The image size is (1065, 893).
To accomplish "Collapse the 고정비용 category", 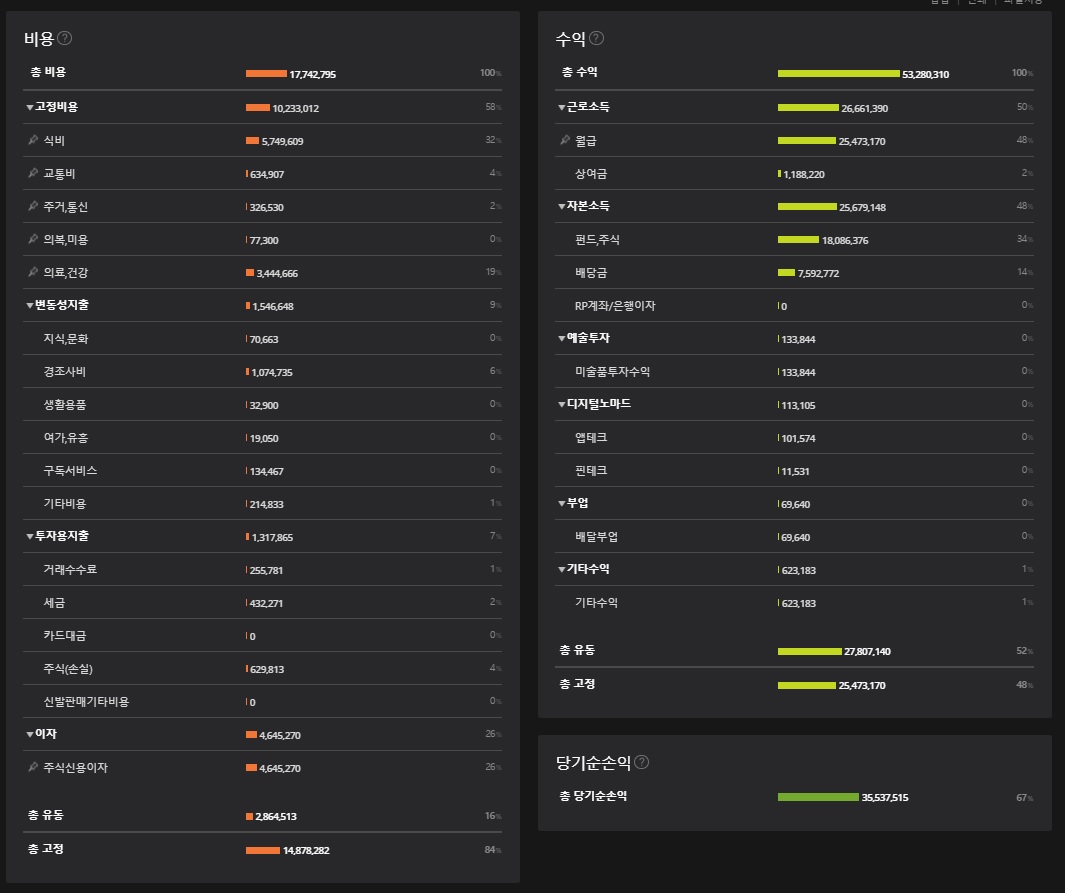I will tap(30, 107).
